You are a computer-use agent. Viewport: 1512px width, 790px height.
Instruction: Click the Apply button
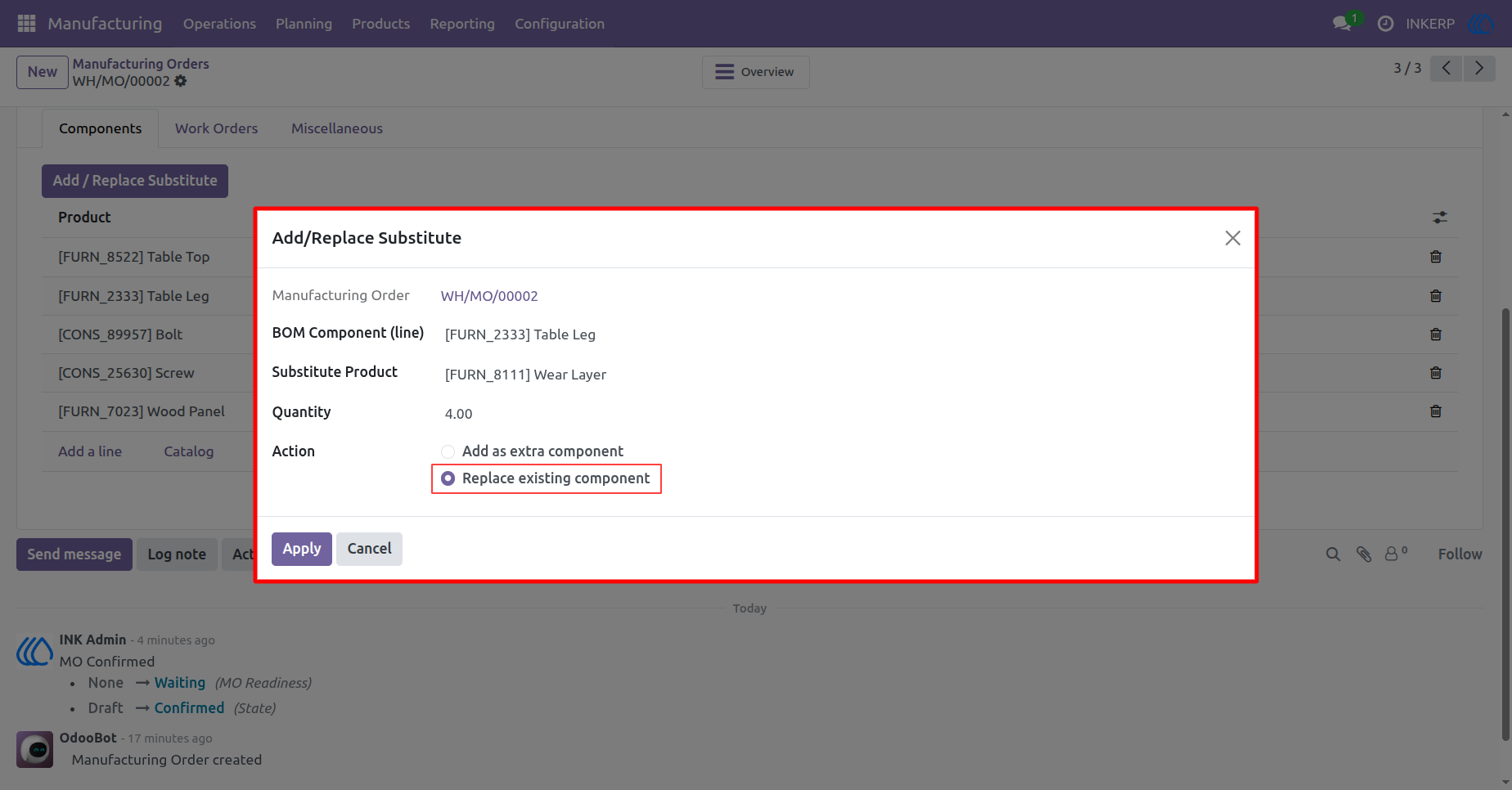(x=302, y=549)
